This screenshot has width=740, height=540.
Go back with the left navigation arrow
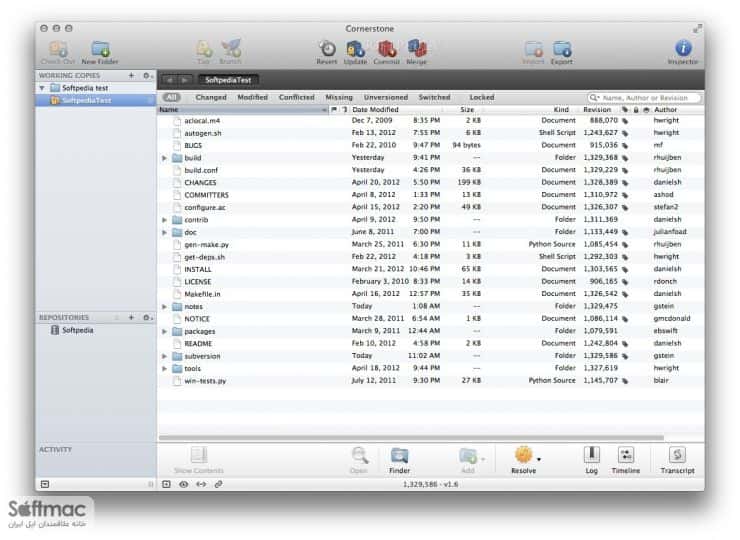pyautogui.click(x=169, y=80)
